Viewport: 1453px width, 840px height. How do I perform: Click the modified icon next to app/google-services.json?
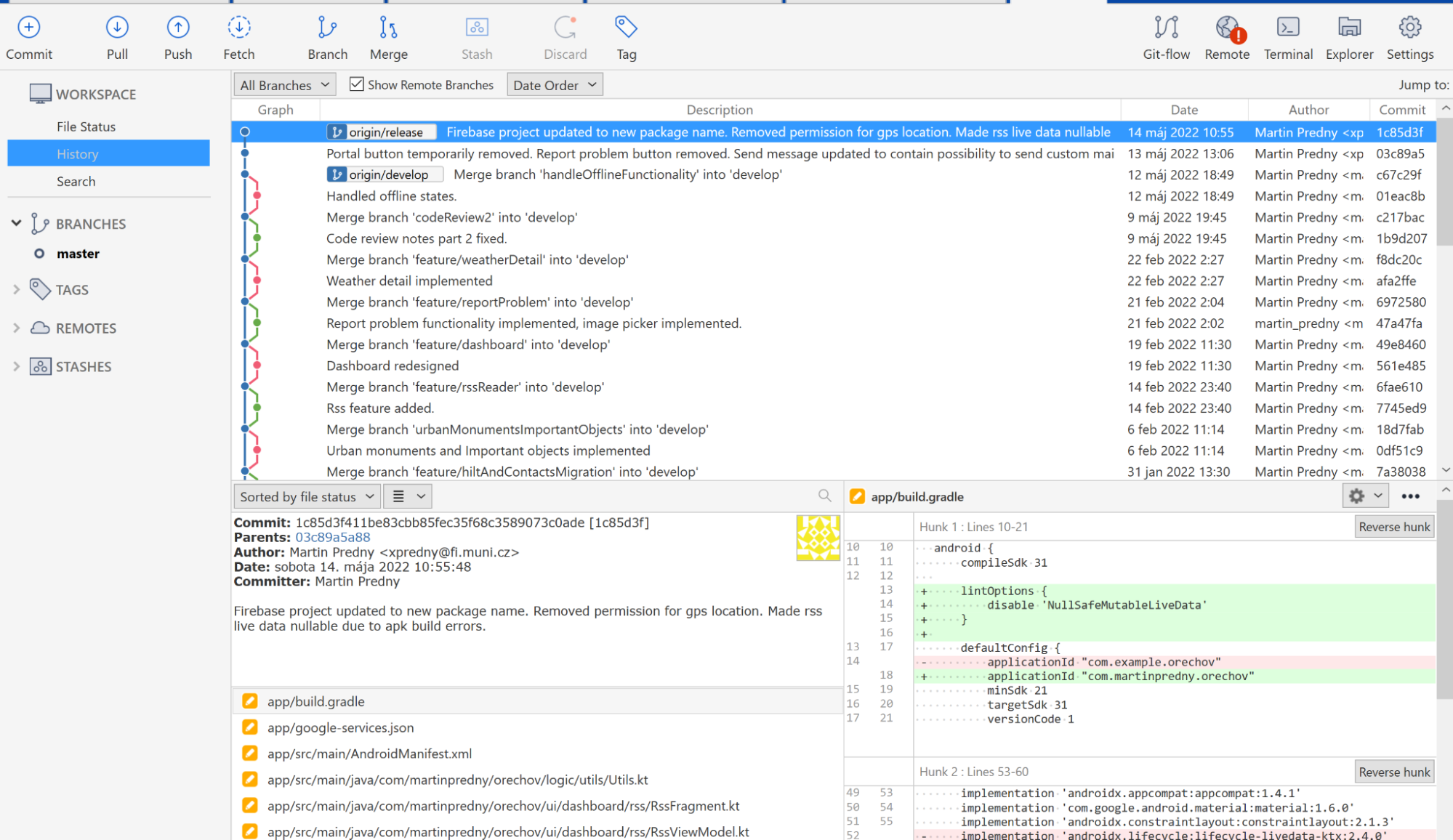pos(250,727)
